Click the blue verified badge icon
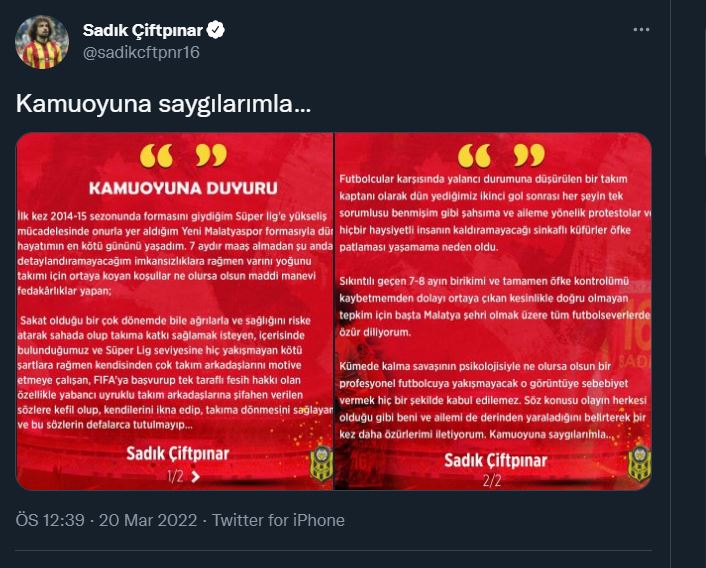Screen dimensions: 706x568 (x=215, y=30)
